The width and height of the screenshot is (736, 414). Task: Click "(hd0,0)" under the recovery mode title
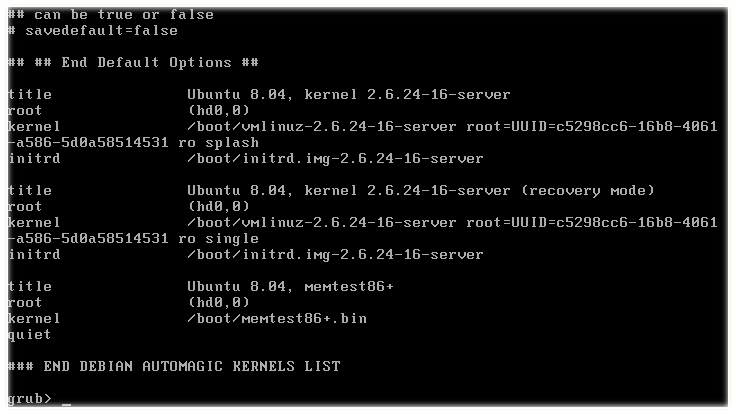pyautogui.click(x=218, y=206)
